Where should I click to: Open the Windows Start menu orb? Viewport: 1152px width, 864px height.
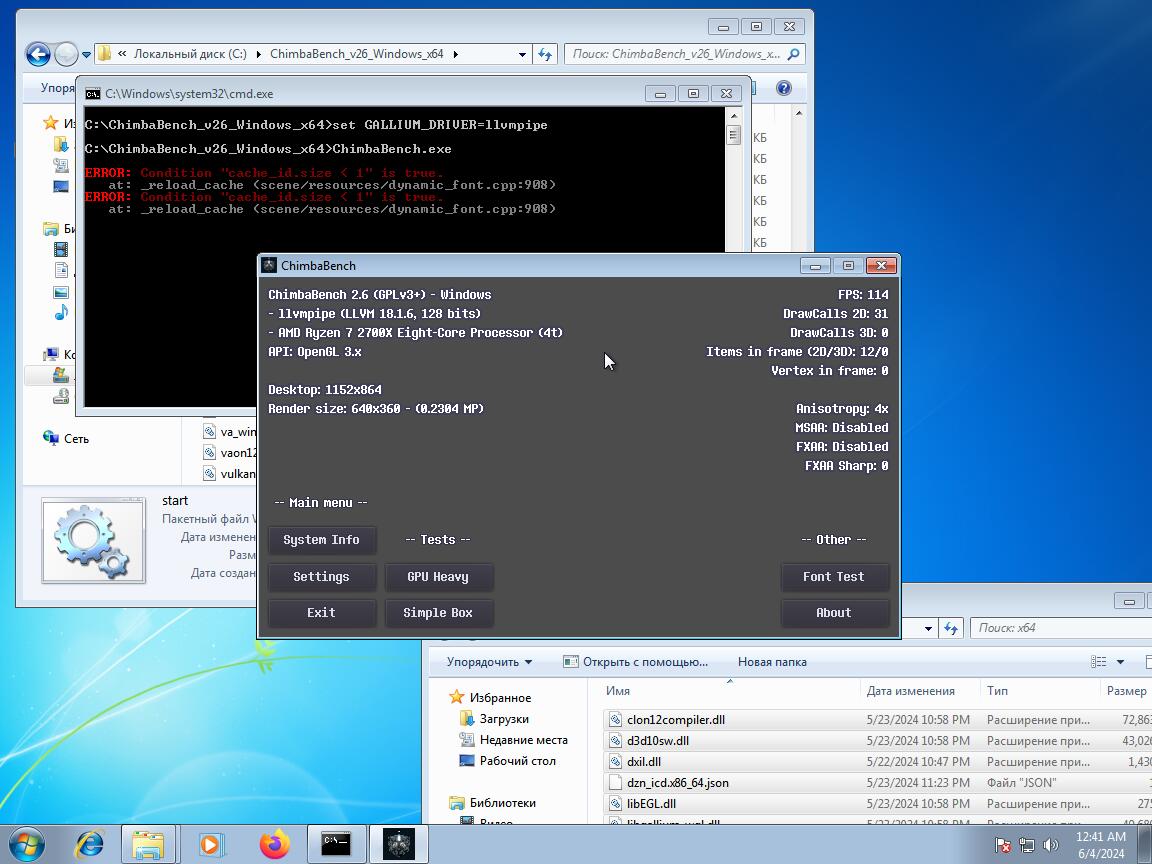[27, 844]
